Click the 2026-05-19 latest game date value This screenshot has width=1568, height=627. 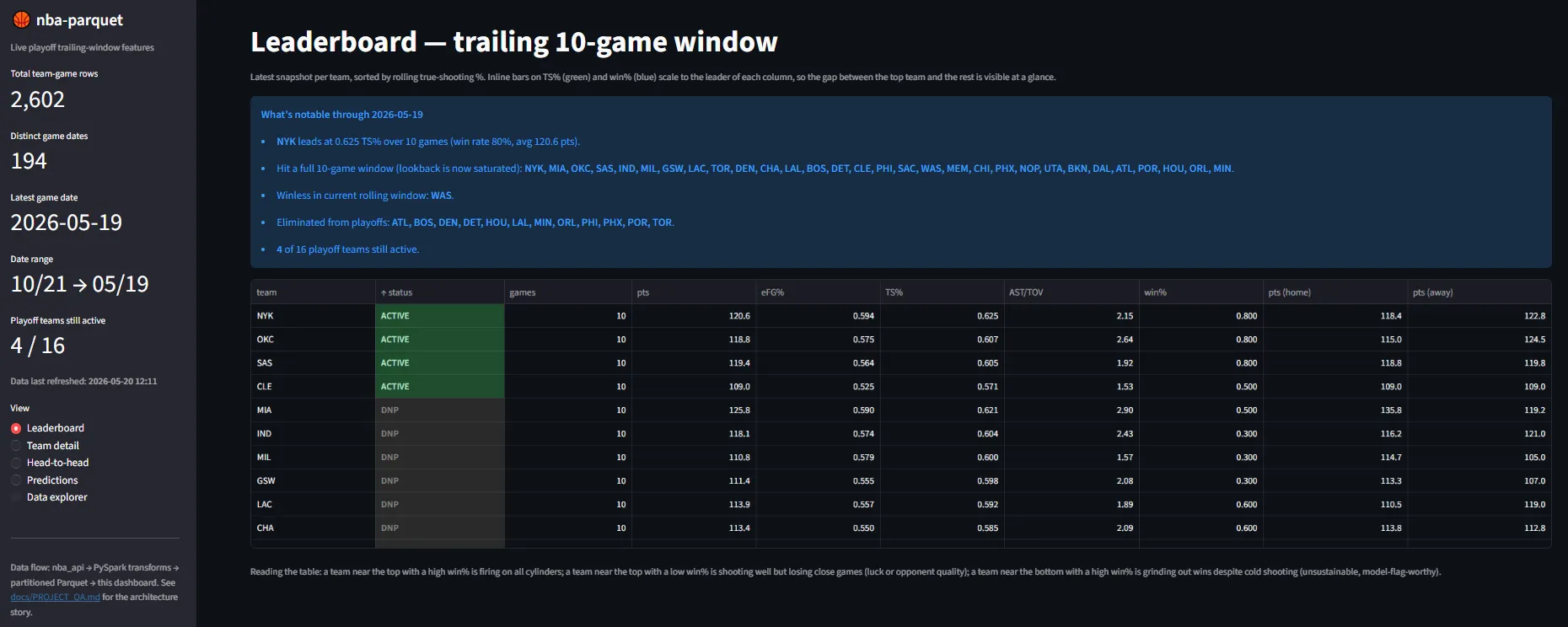67,222
